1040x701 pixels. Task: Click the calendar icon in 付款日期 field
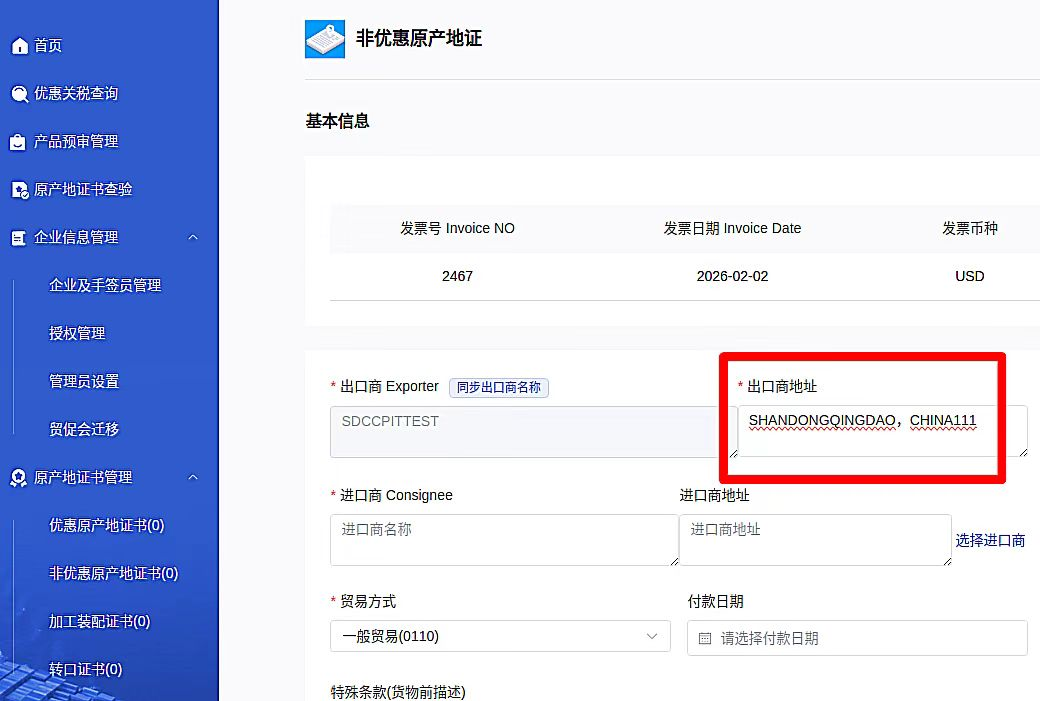[705, 638]
